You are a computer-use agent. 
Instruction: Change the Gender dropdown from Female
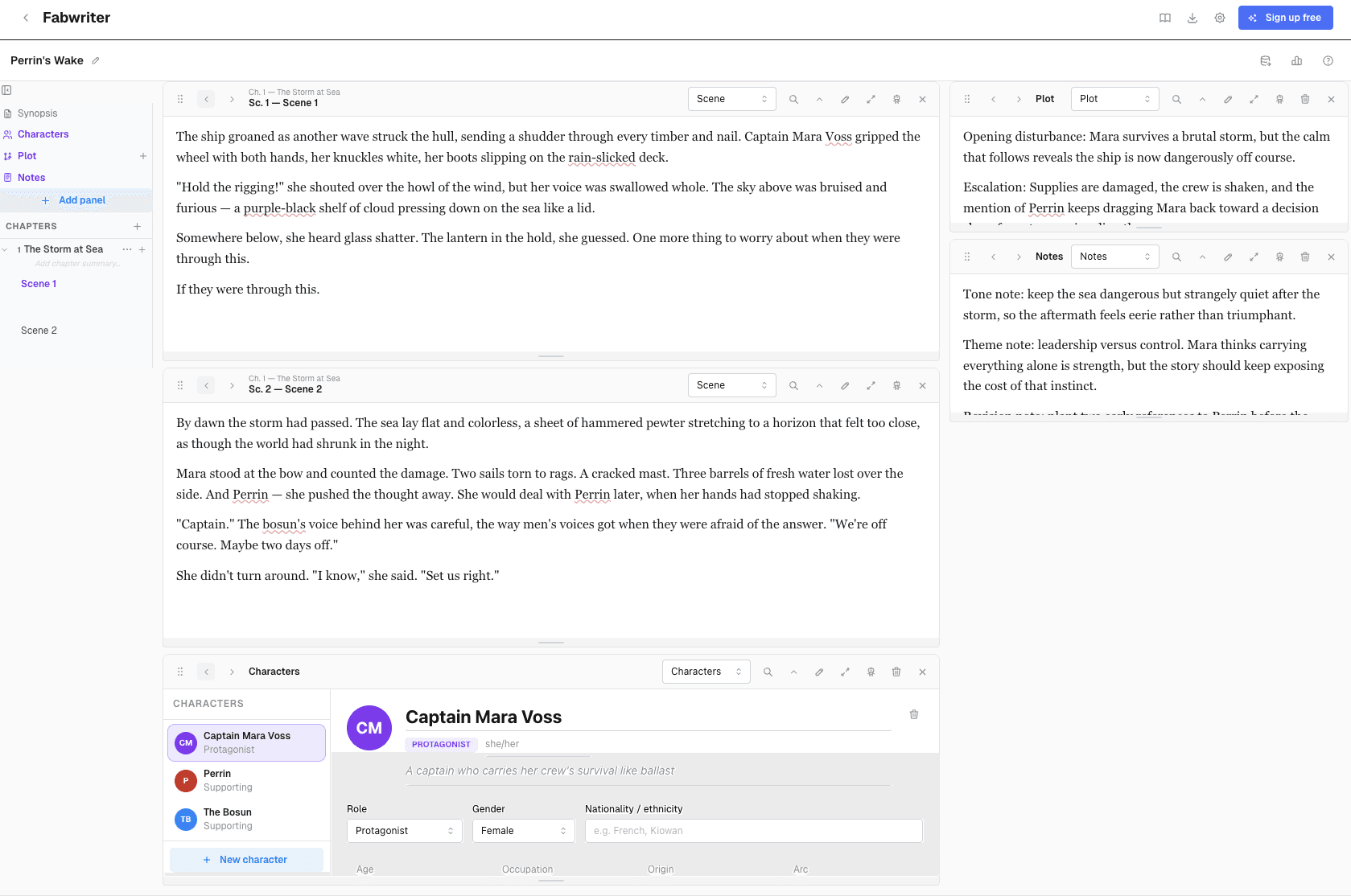[x=523, y=830]
